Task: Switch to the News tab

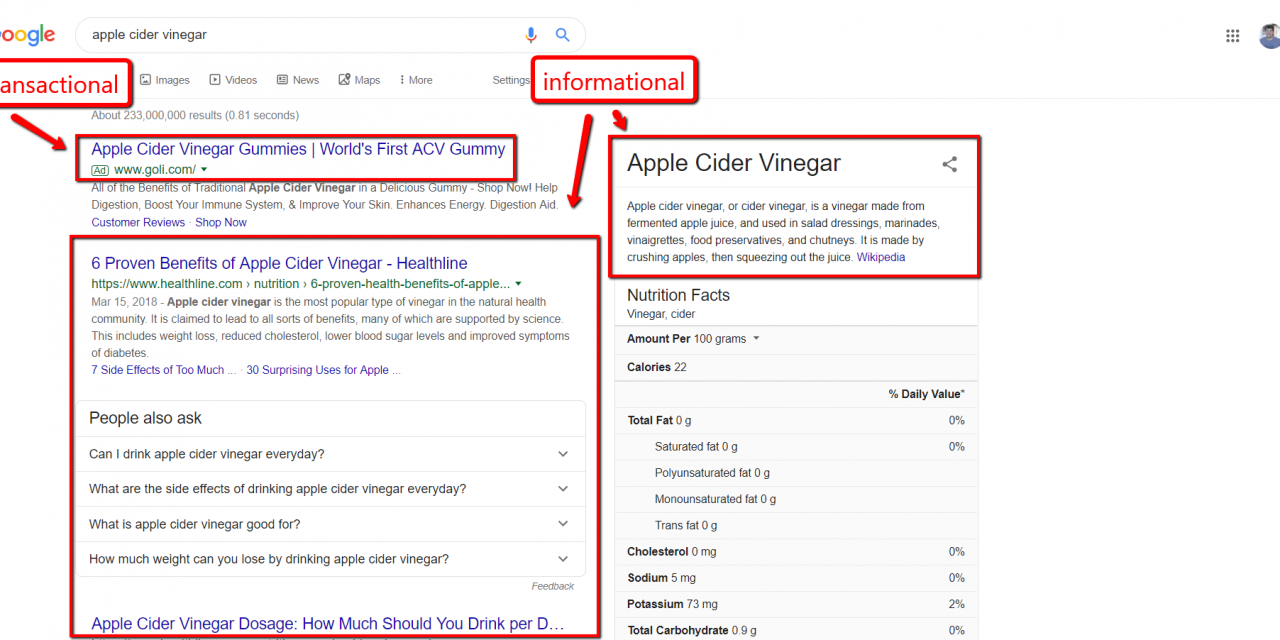Action: click(304, 79)
